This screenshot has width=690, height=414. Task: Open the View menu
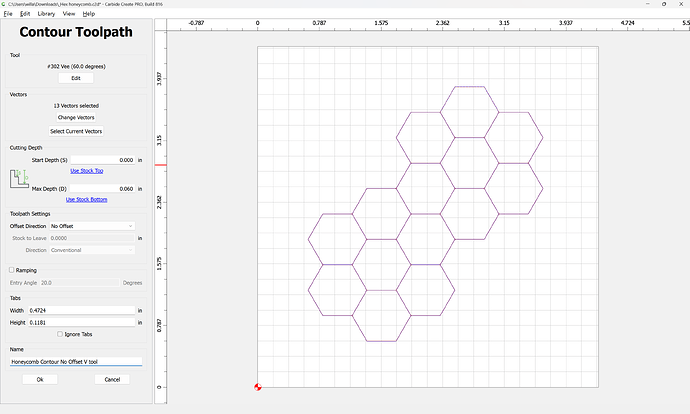click(69, 14)
